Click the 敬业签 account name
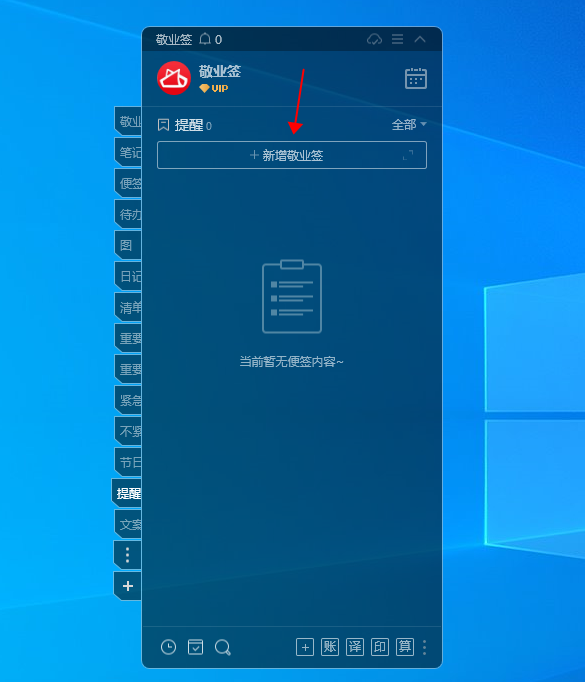Viewport: 585px width, 682px height. [x=220, y=71]
